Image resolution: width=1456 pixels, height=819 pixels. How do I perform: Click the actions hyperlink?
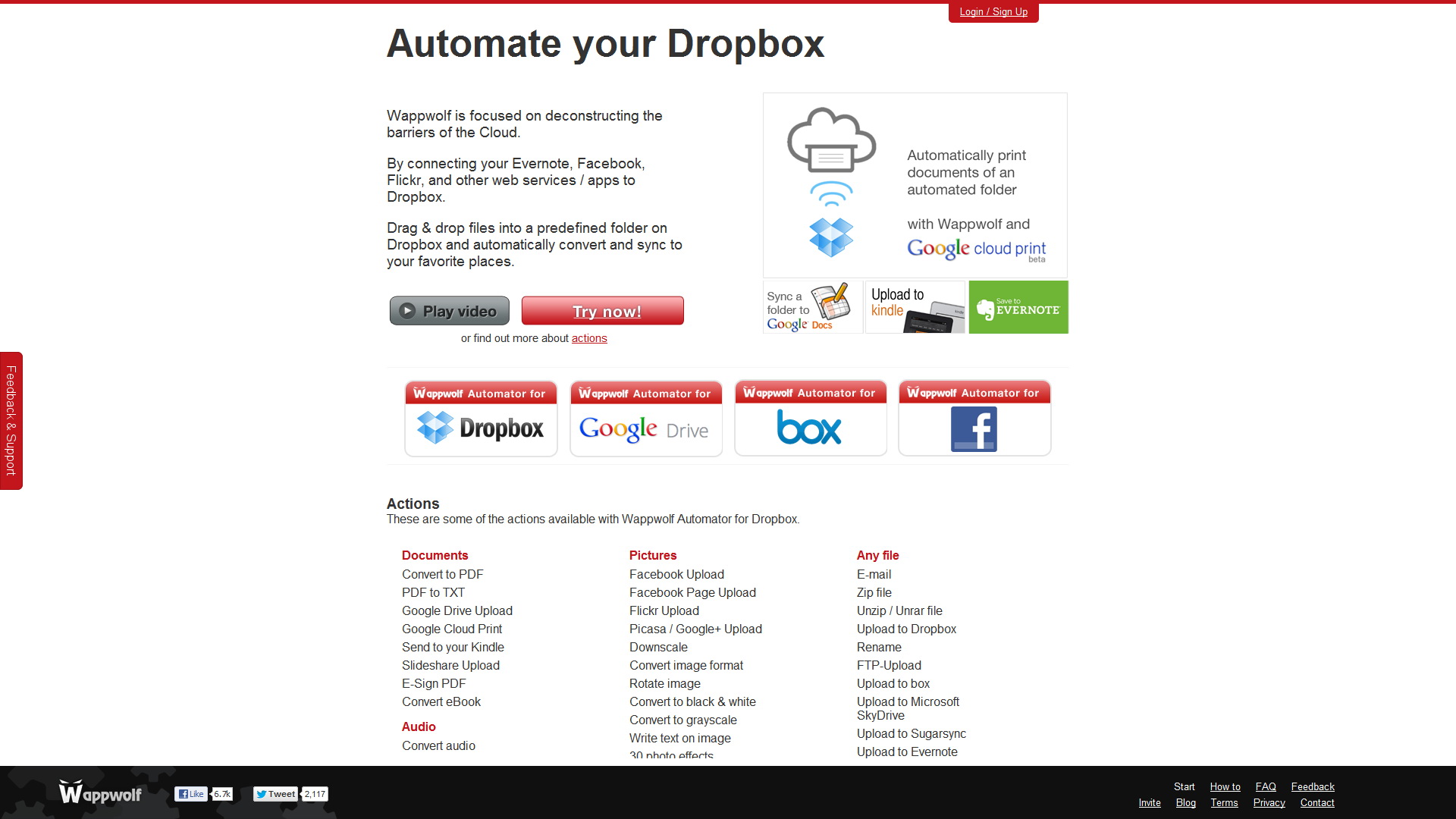[589, 338]
